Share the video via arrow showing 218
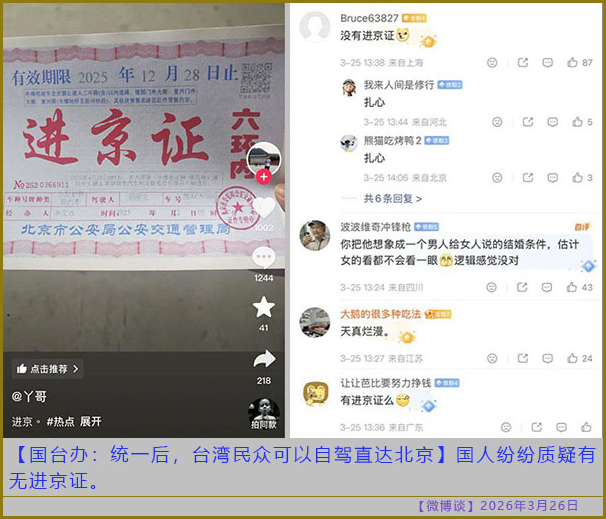 coord(264,359)
